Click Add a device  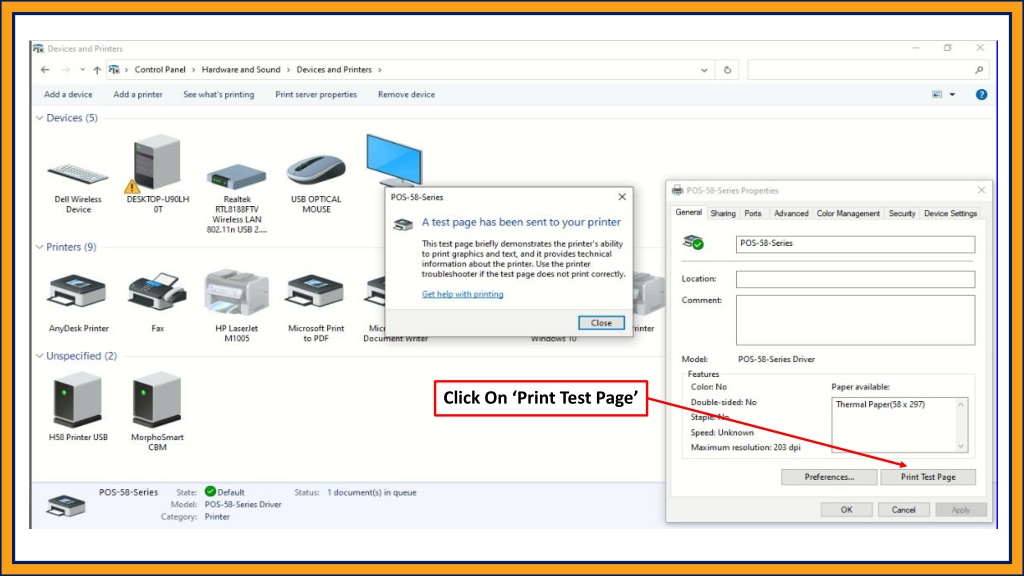(x=68, y=95)
